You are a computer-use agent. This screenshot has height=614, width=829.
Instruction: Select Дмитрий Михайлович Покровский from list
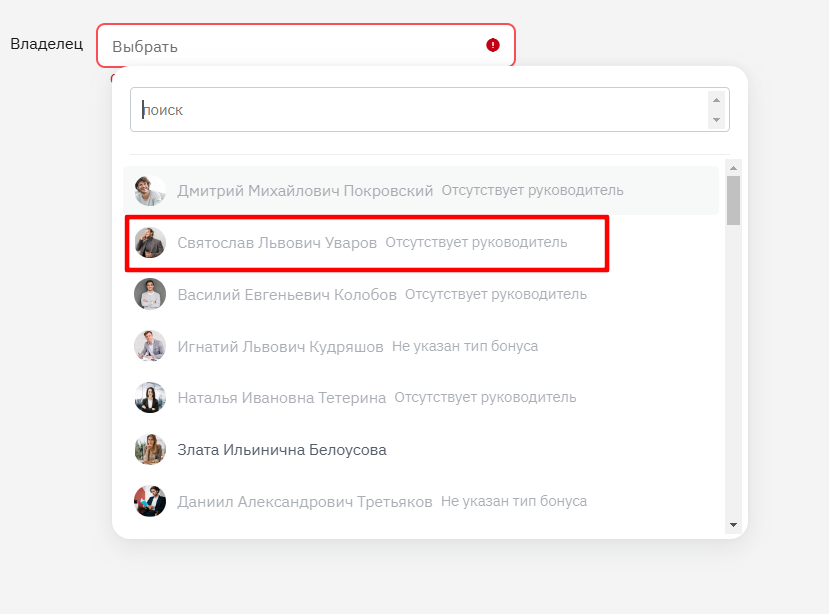tap(421, 190)
